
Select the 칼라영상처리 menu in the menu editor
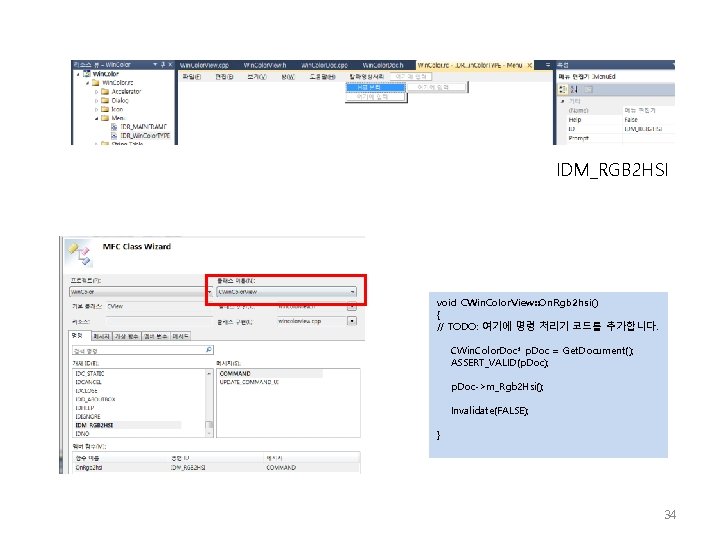click(366, 77)
